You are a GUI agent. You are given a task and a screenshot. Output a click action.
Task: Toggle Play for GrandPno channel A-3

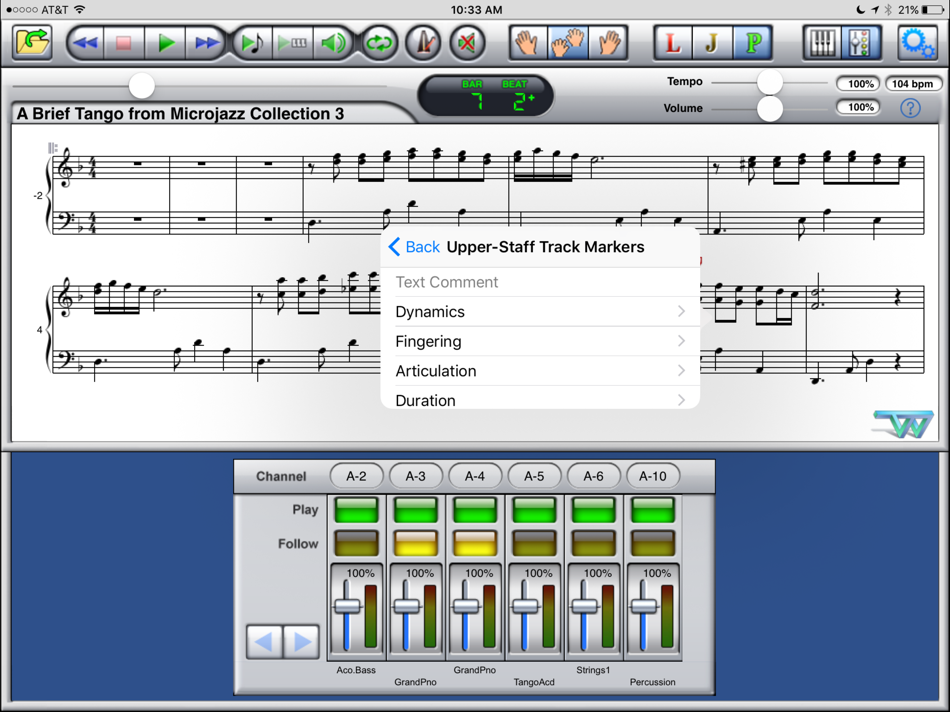tap(416, 510)
